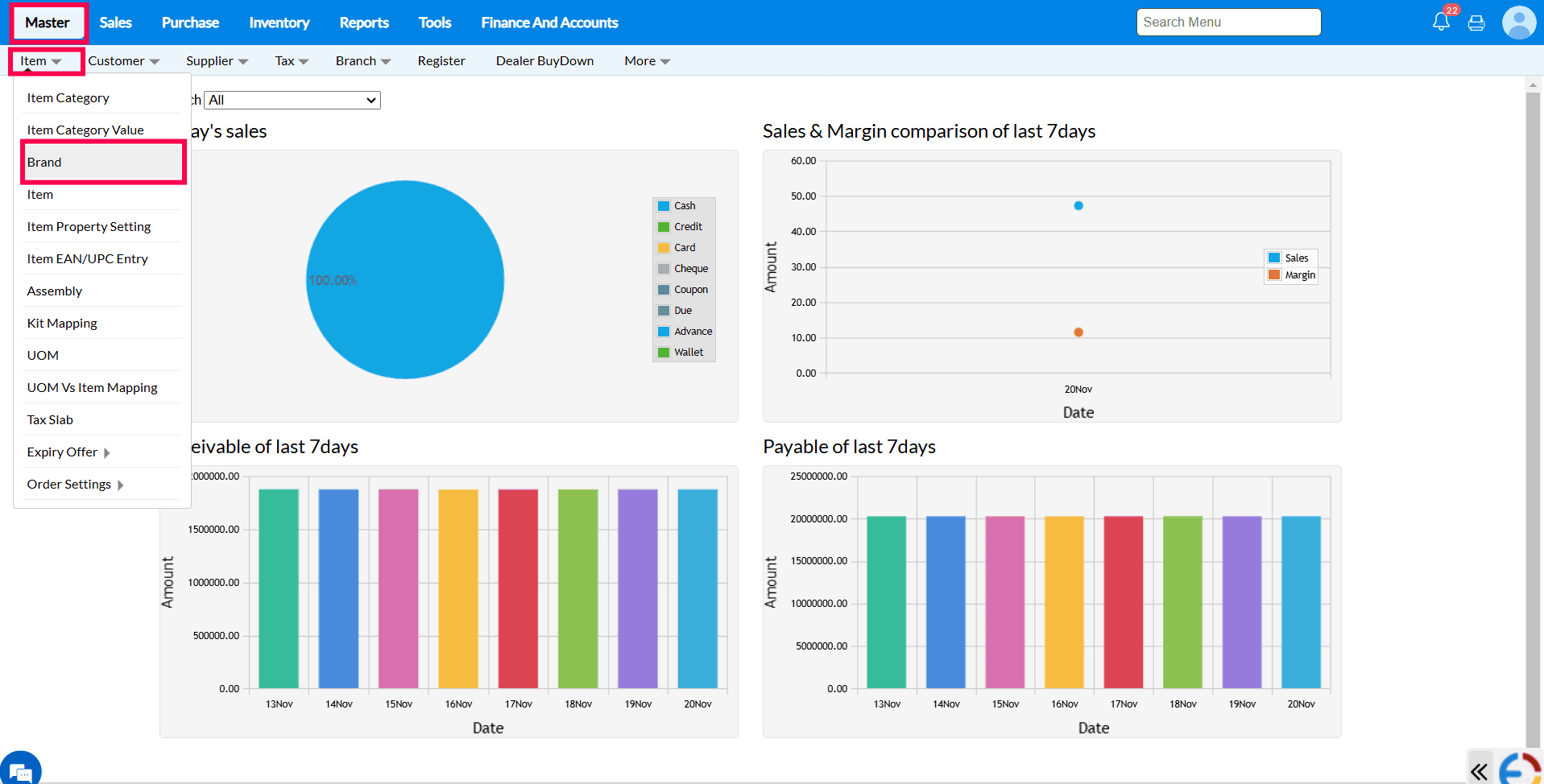Viewport: 1544px width, 784px height.
Task: Open the Register link
Action: pyautogui.click(x=441, y=61)
